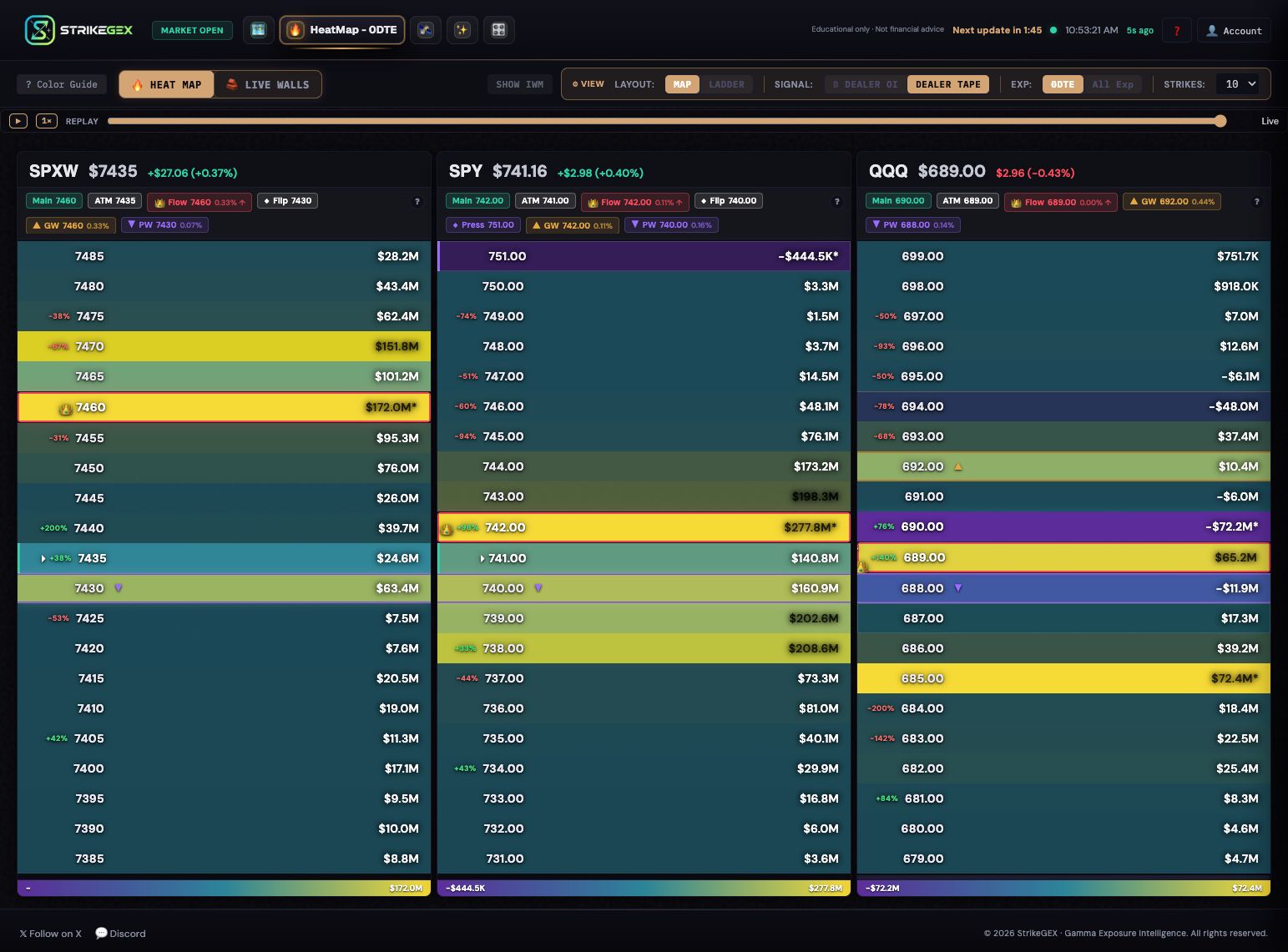The height and width of the screenshot is (952, 1288).
Task: Click the SPY Press 751.00 badge
Action: point(483,224)
